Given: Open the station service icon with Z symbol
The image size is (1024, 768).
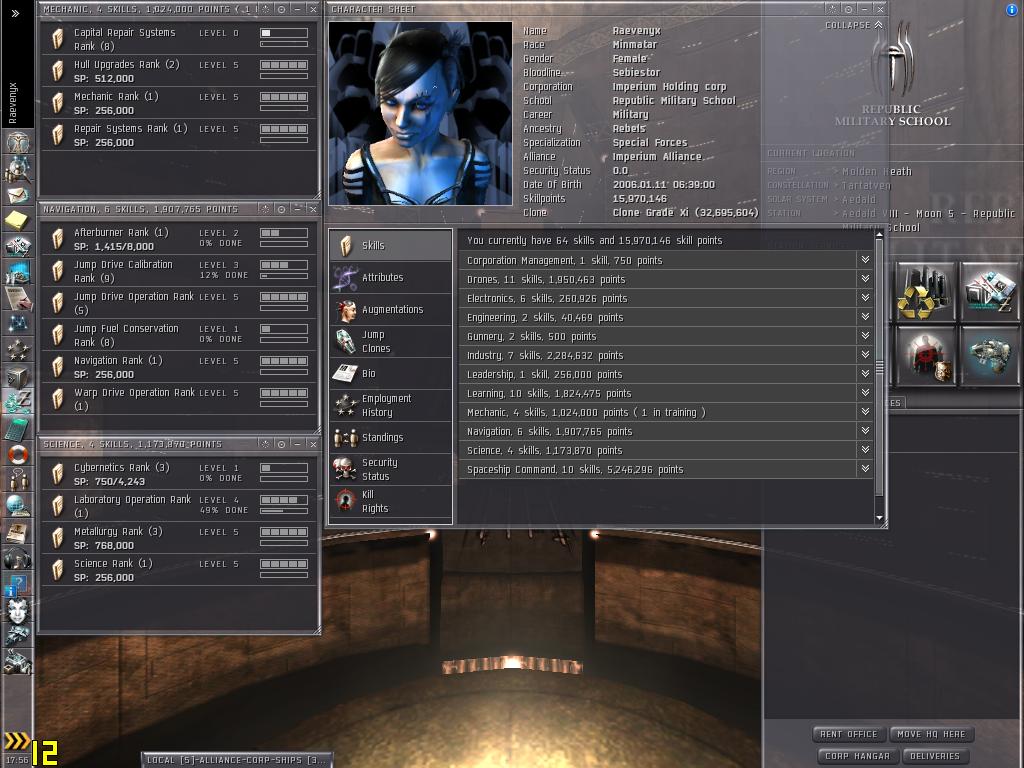Looking at the screenshot, I should tap(990, 292).
